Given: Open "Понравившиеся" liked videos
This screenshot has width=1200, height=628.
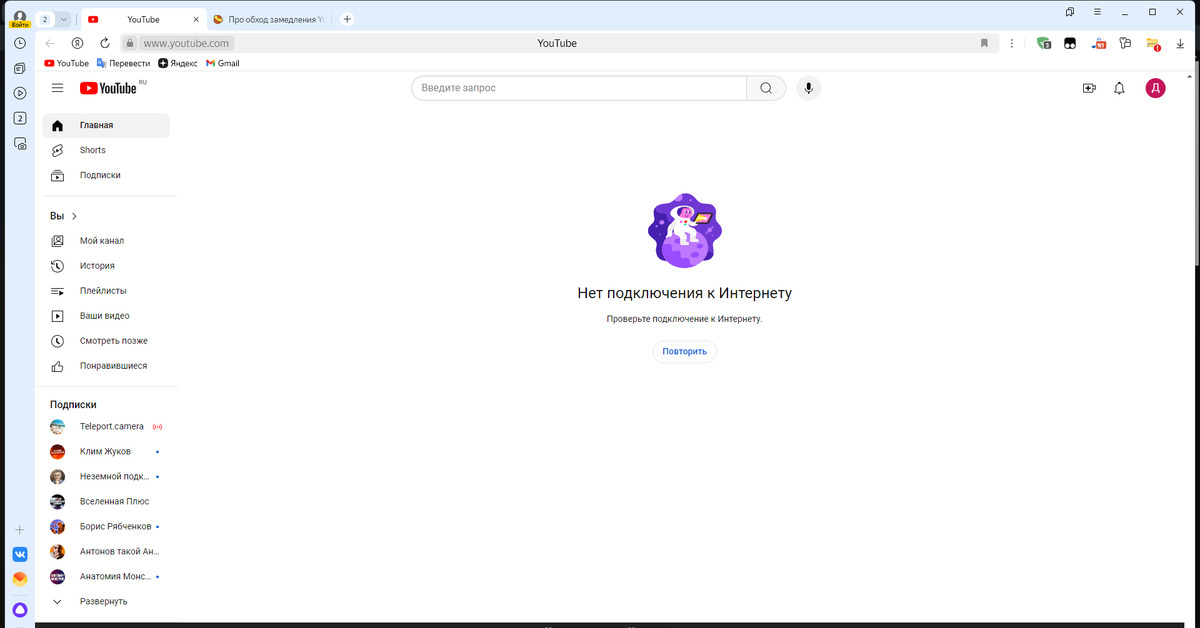Looking at the screenshot, I should click(106, 366).
